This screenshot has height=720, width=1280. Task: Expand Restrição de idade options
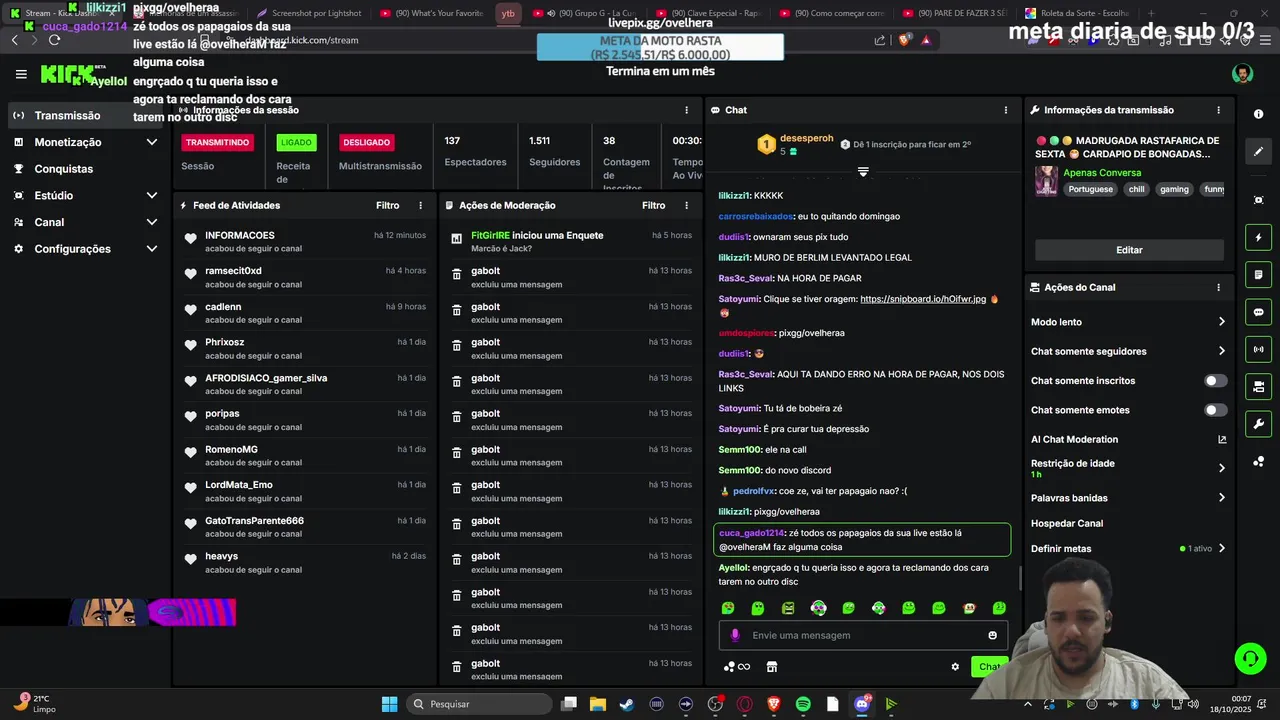coord(1221,468)
